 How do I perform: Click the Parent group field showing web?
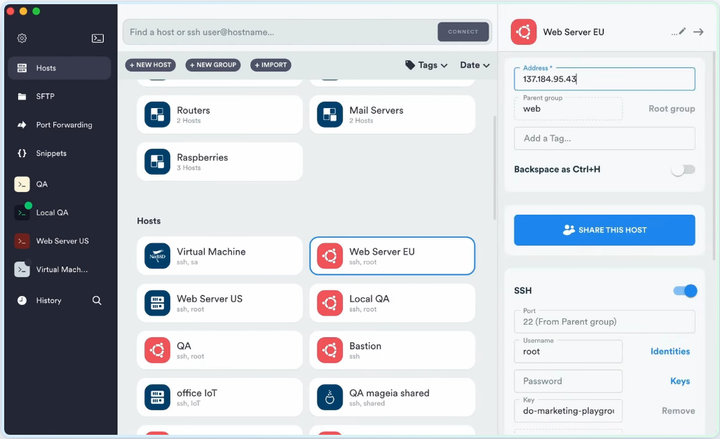tap(568, 109)
